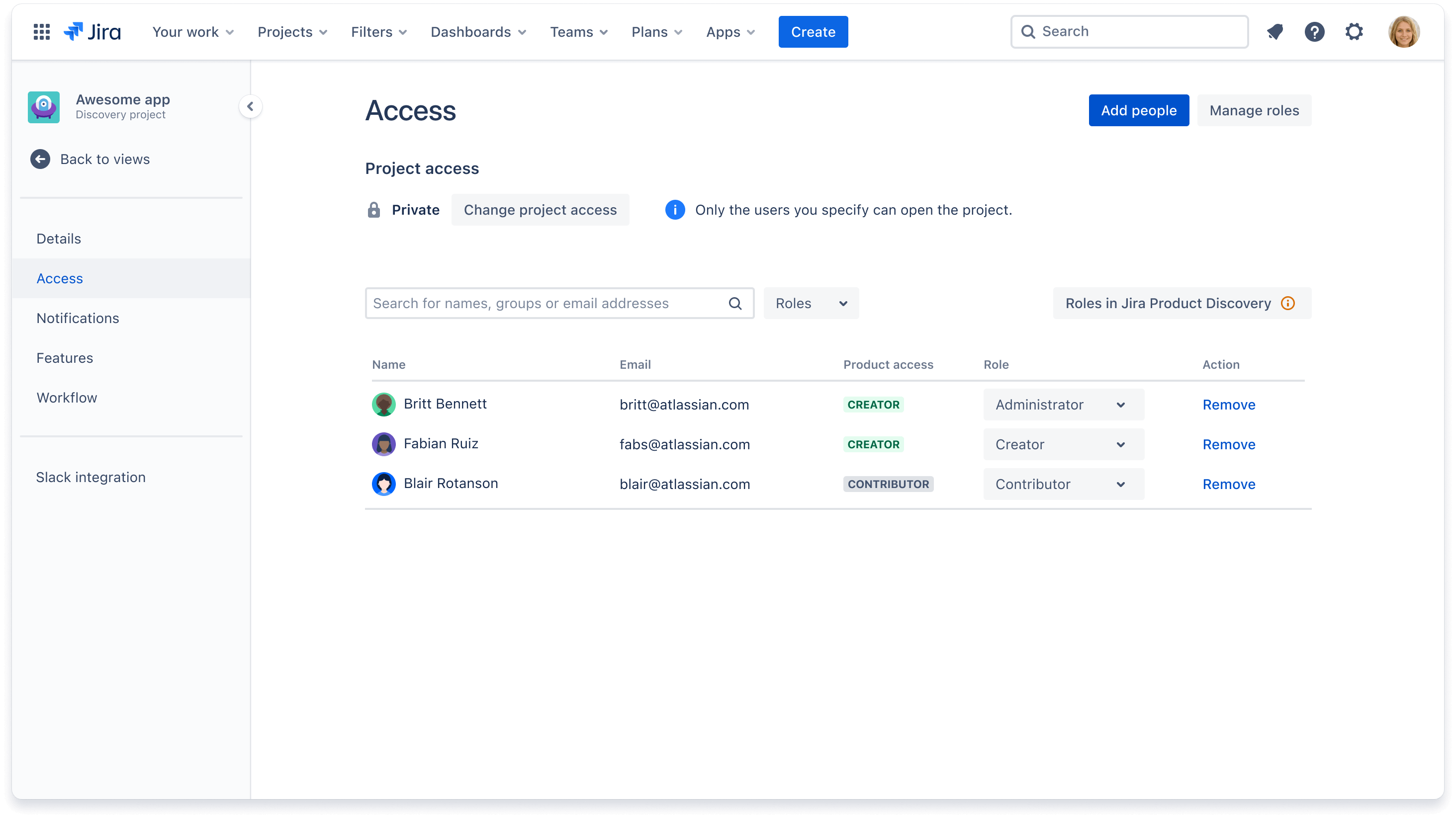
Task: Open the Access settings menu item
Action: click(x=59, y=278)
